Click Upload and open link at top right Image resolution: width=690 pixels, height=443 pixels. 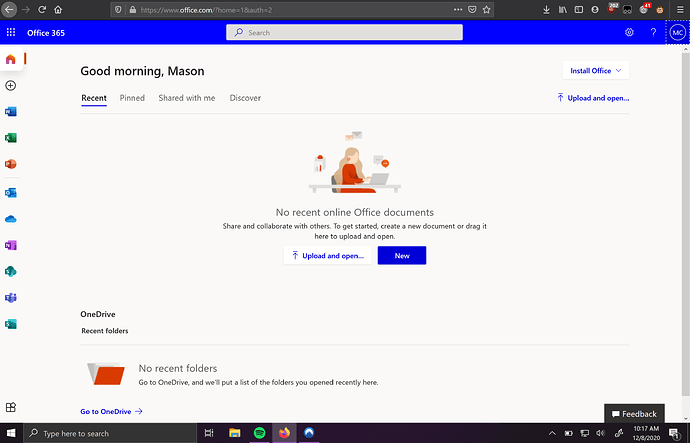593,98
